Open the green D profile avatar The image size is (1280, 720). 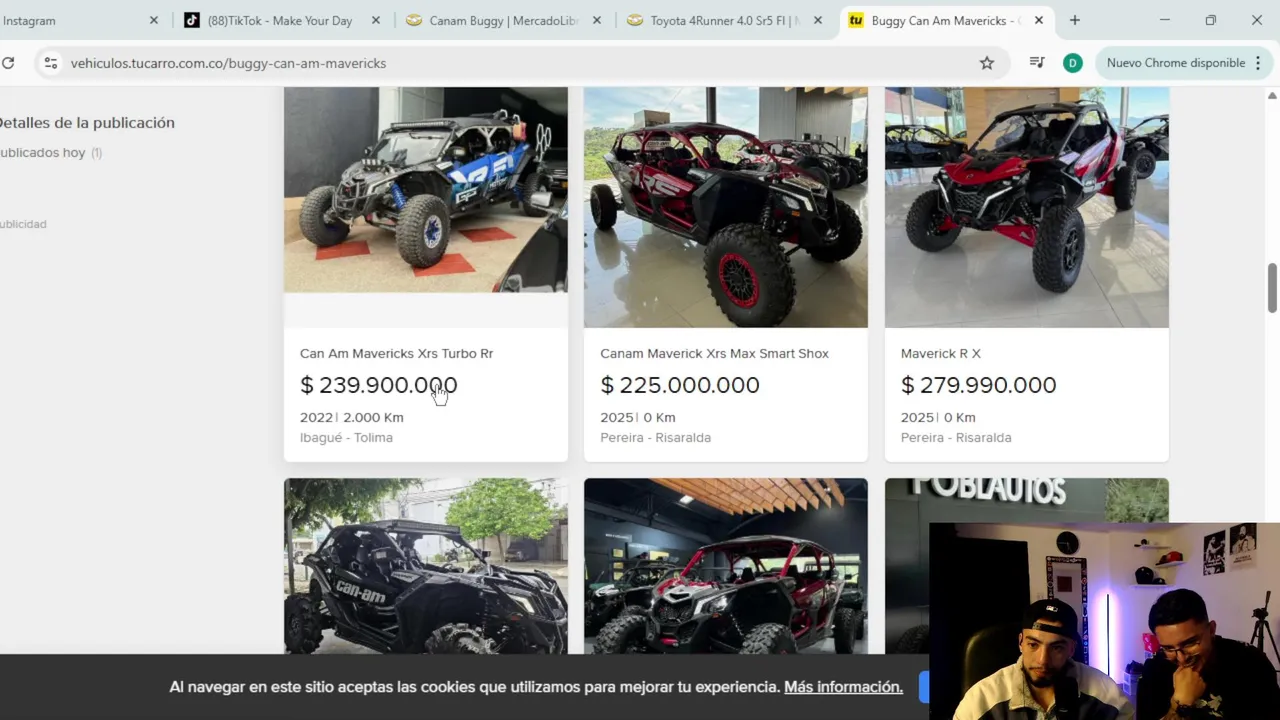(x=1072, y=63)
